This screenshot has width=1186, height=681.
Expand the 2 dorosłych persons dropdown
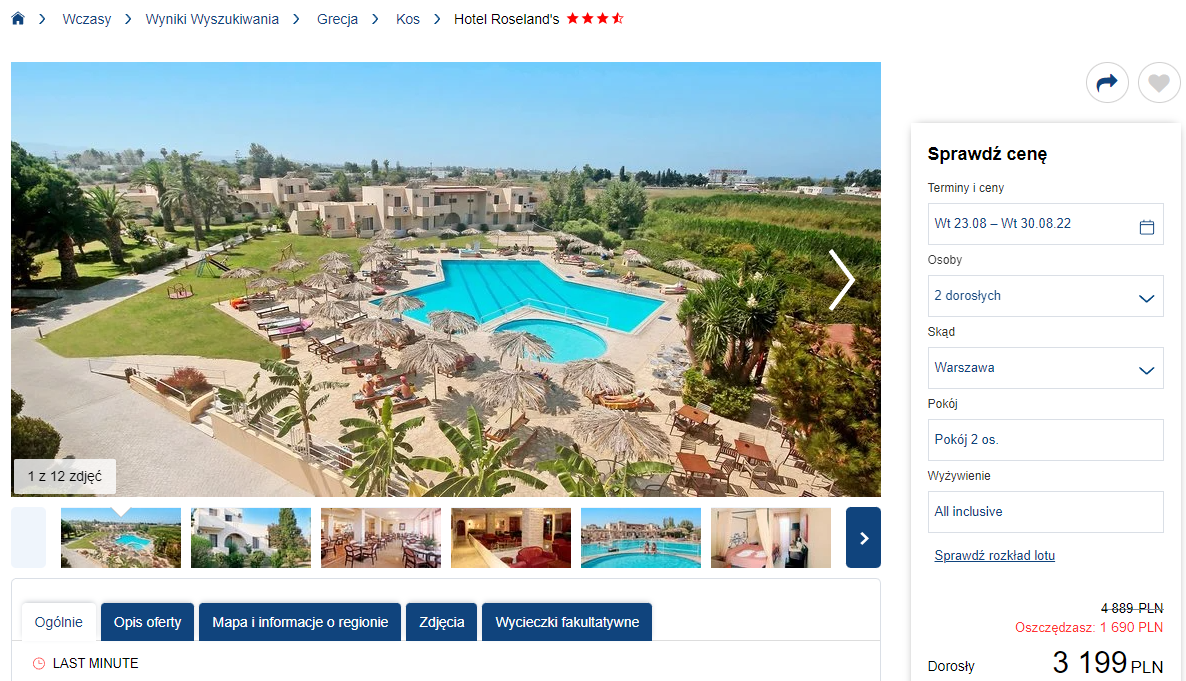point(1045,296)
